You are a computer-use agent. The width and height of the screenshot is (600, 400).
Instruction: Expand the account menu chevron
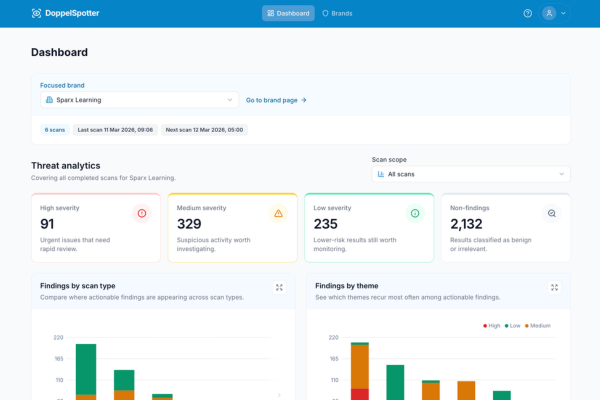tap(563, 13)
